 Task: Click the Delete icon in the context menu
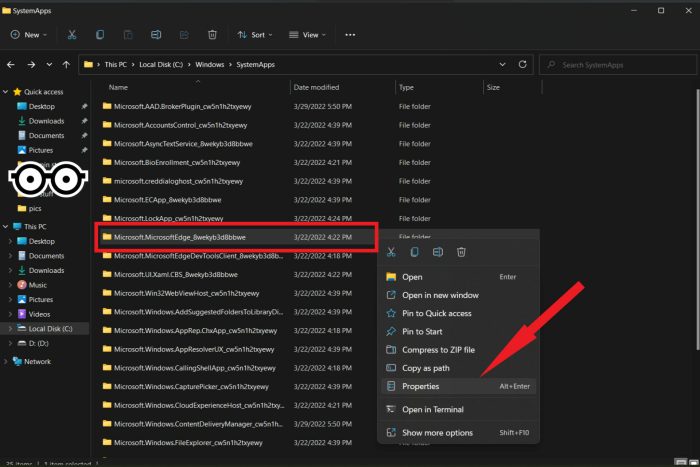coord(461,252)
